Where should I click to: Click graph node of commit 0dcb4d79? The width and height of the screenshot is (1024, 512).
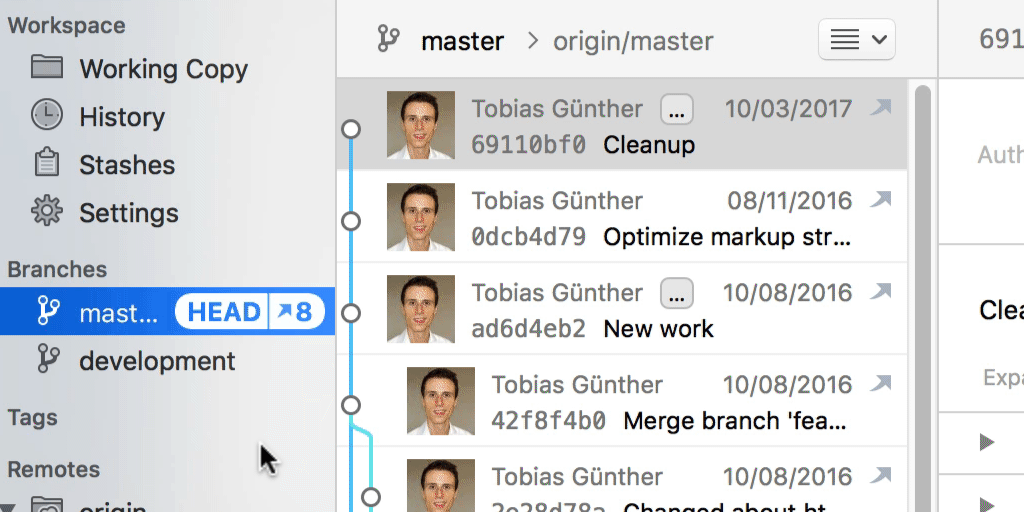351,221
